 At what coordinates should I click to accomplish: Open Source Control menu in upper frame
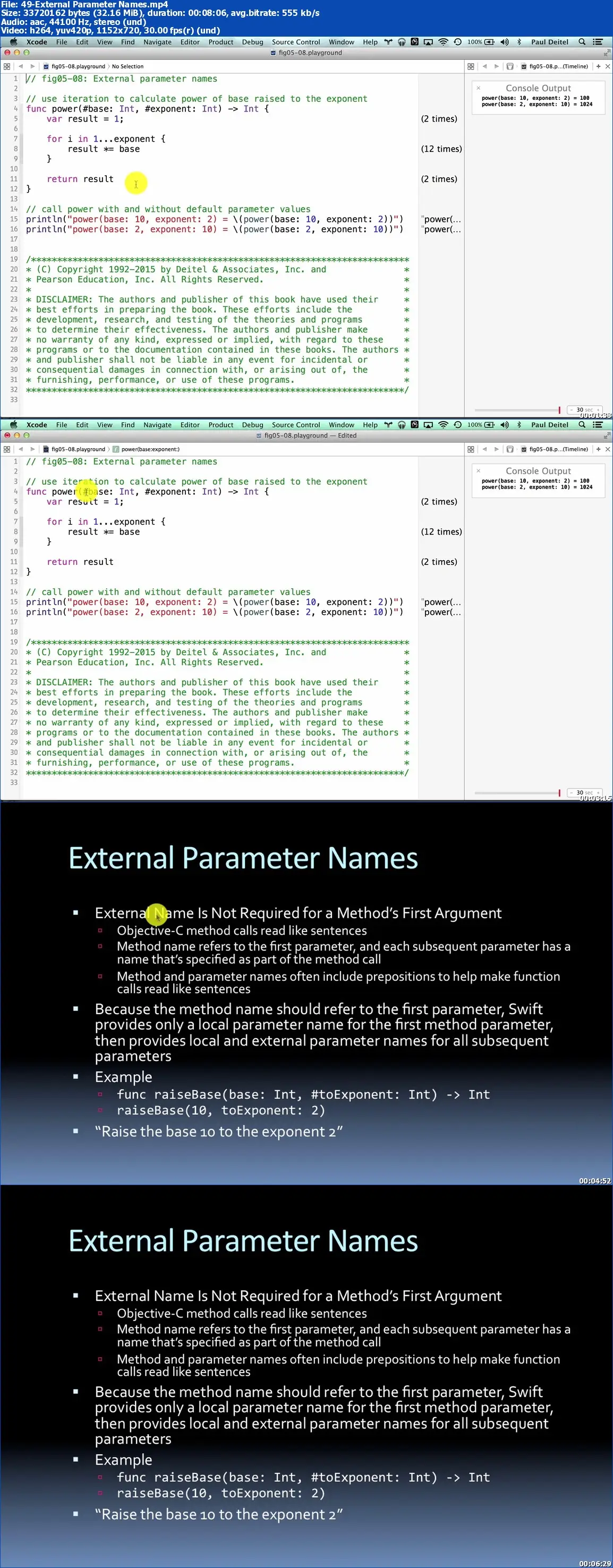[296, 42]
